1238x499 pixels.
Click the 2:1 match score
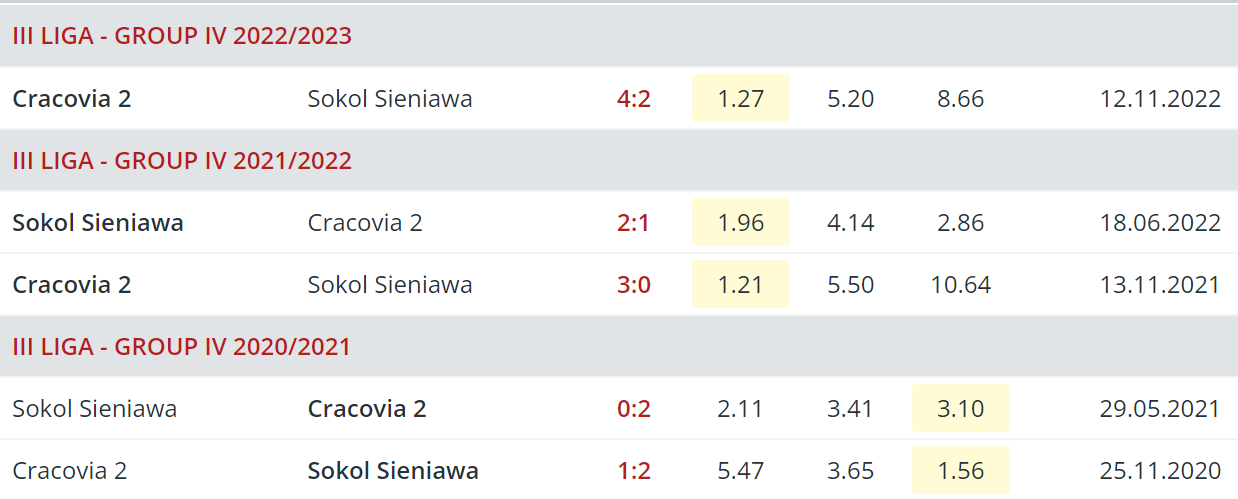click(x=634, y=222)
